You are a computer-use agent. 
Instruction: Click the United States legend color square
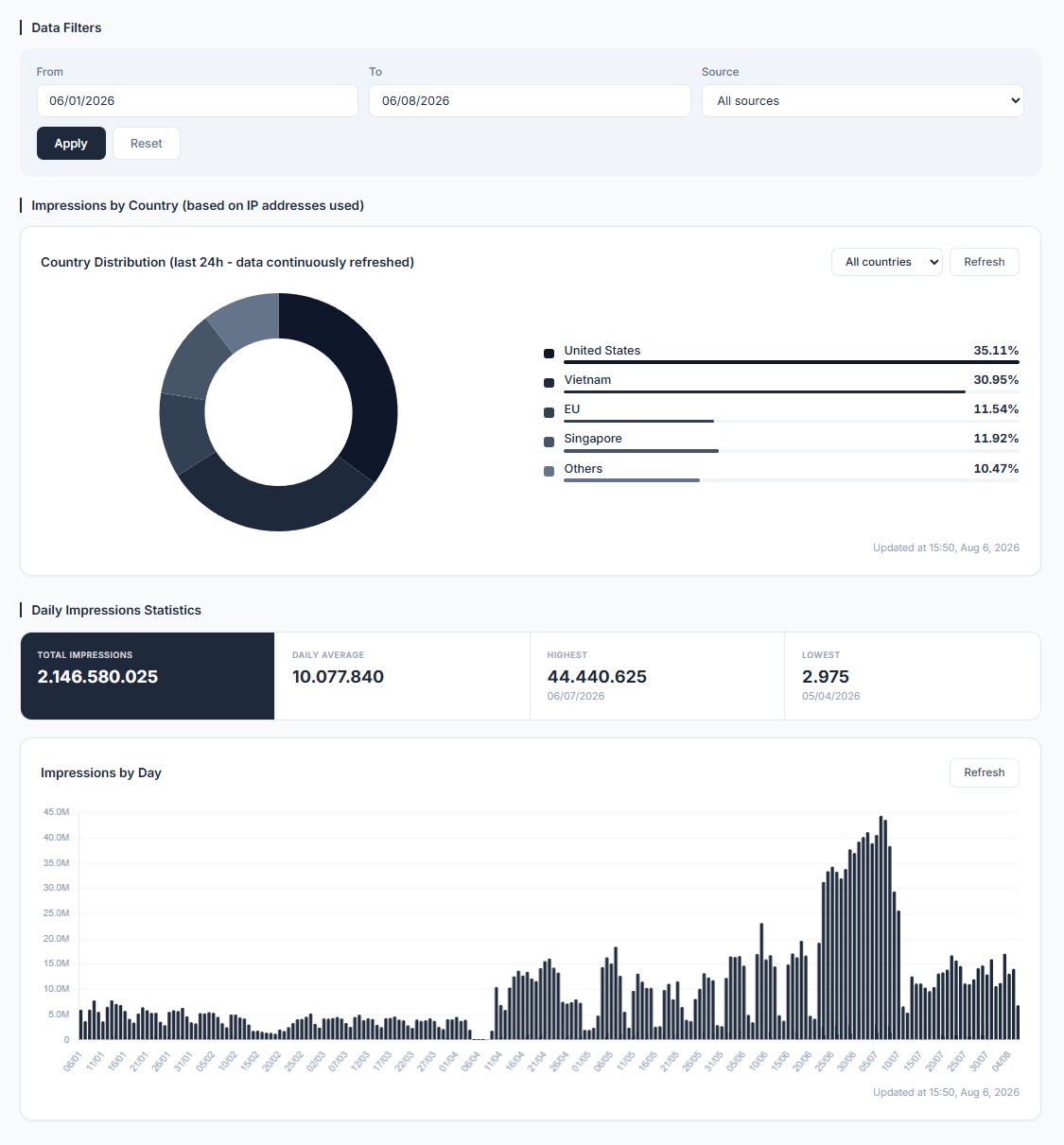[549, 354]
